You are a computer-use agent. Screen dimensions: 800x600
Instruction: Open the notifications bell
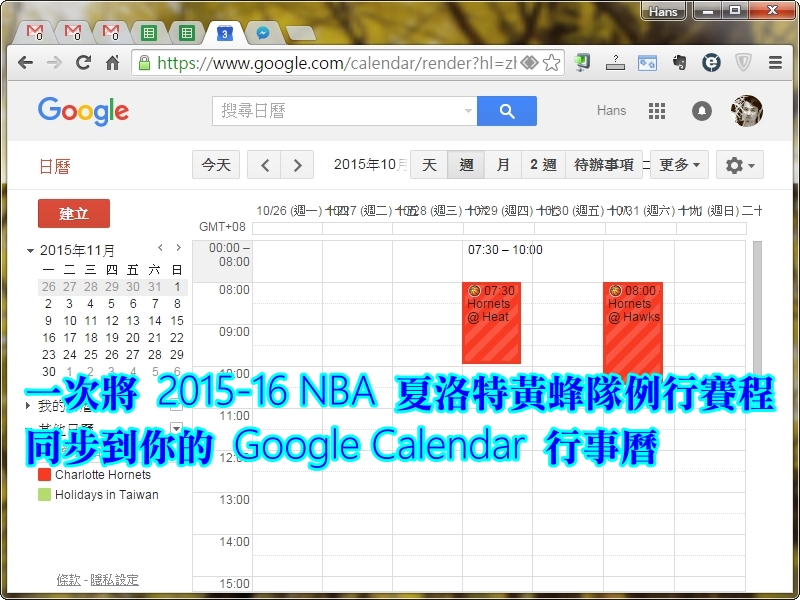coord(702,111)
